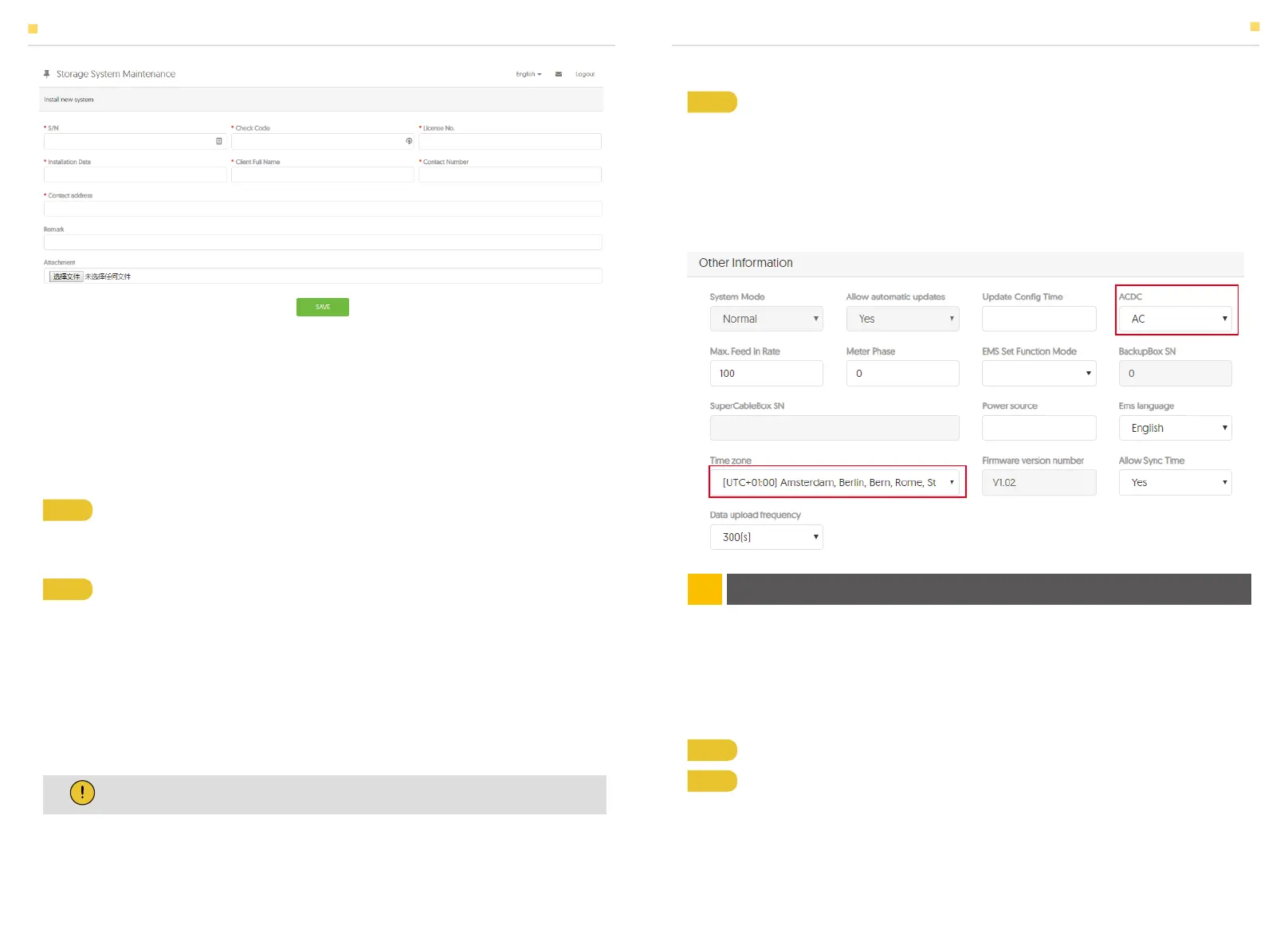The width and height of the screenshot is (1288, 949).
Task: Click the icon inside Check Code field
Action: click(x=409, y=141)
